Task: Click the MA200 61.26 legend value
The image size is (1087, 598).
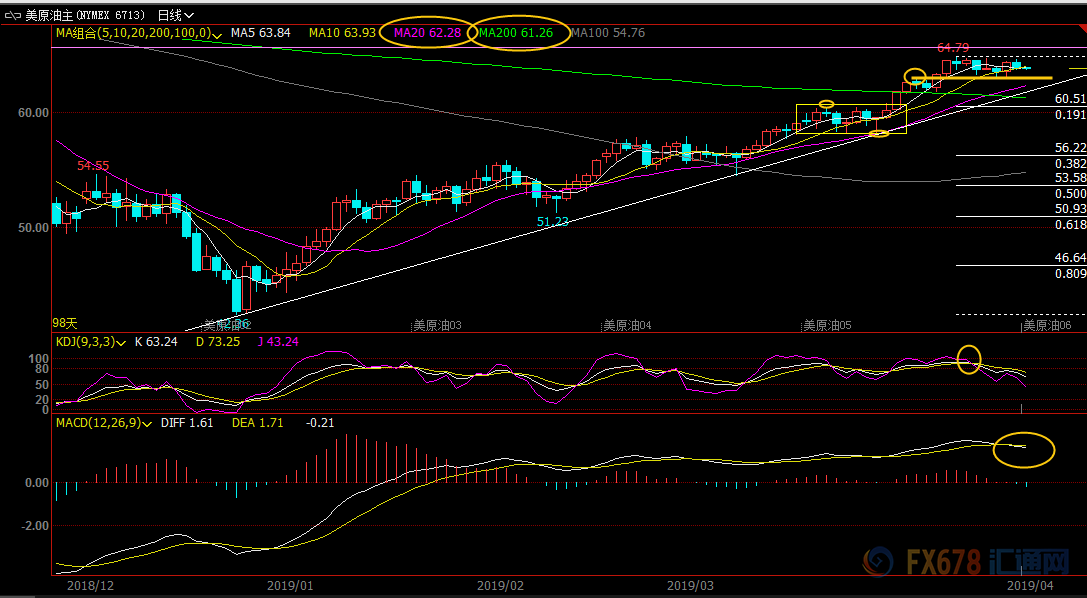Action: [516, 33]
